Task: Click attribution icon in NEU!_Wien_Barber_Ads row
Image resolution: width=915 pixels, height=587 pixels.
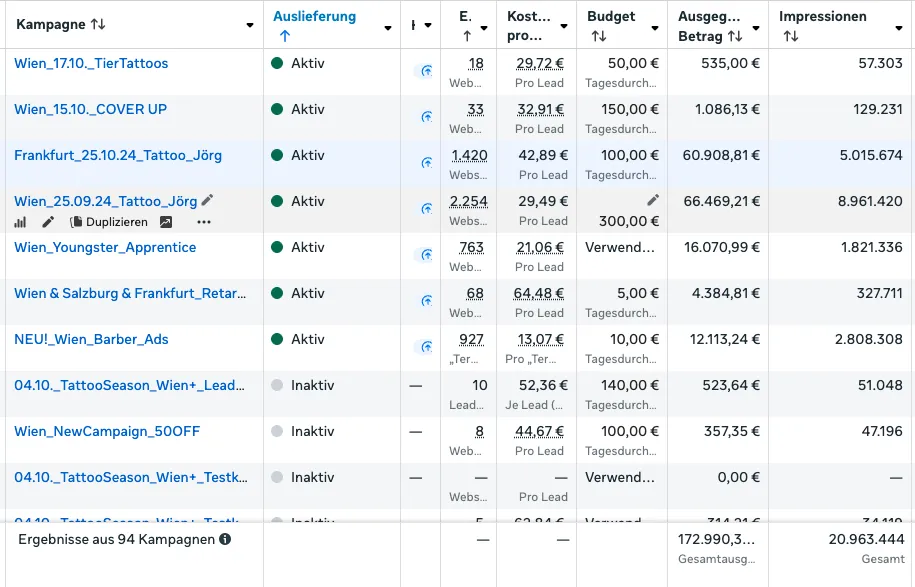Action: (426, 347)
